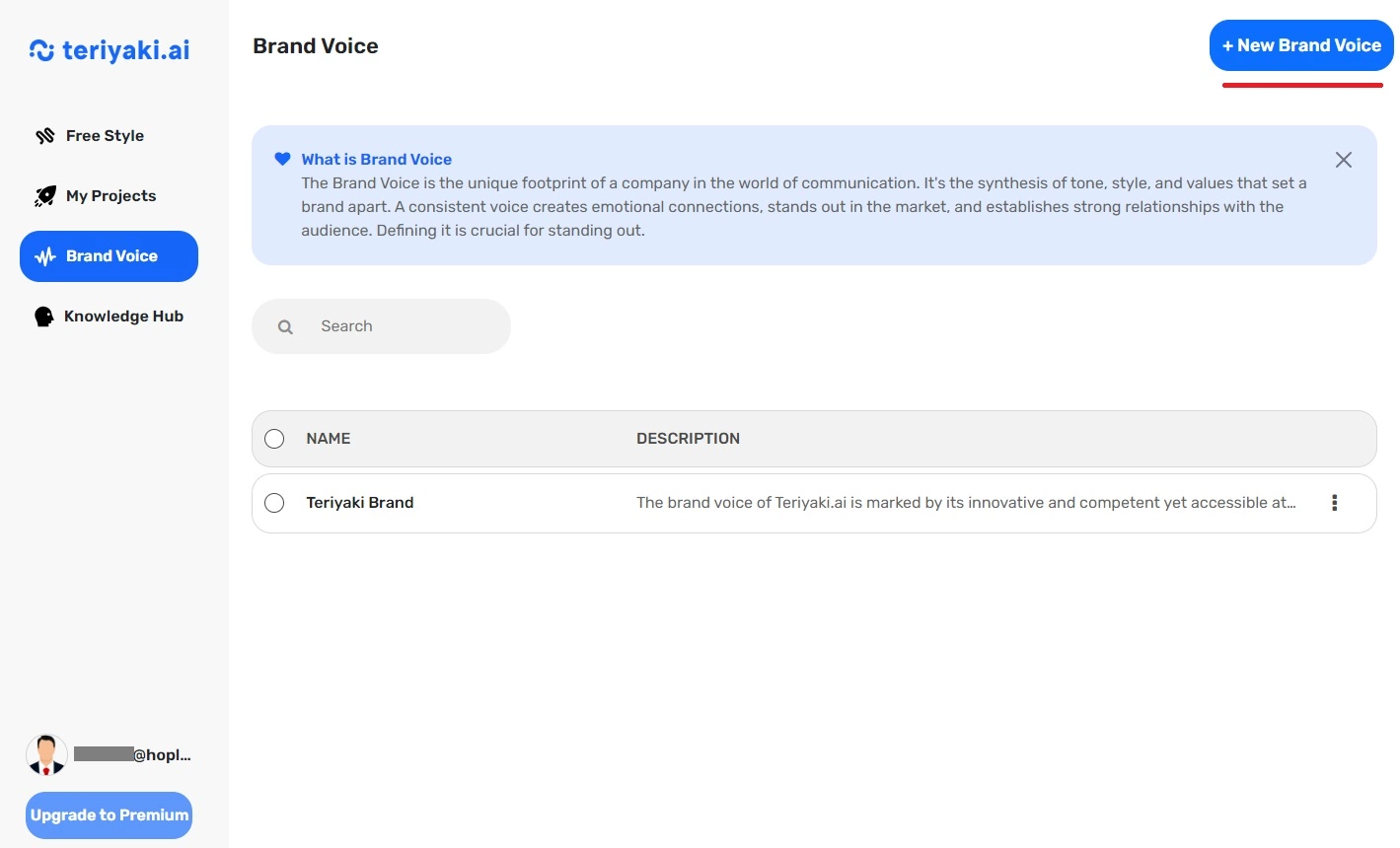Select the Teriyaki Brand row radio button
The height and width of the screenshot is (848, 1400).
pyautogui.click(x=274, y=503)
